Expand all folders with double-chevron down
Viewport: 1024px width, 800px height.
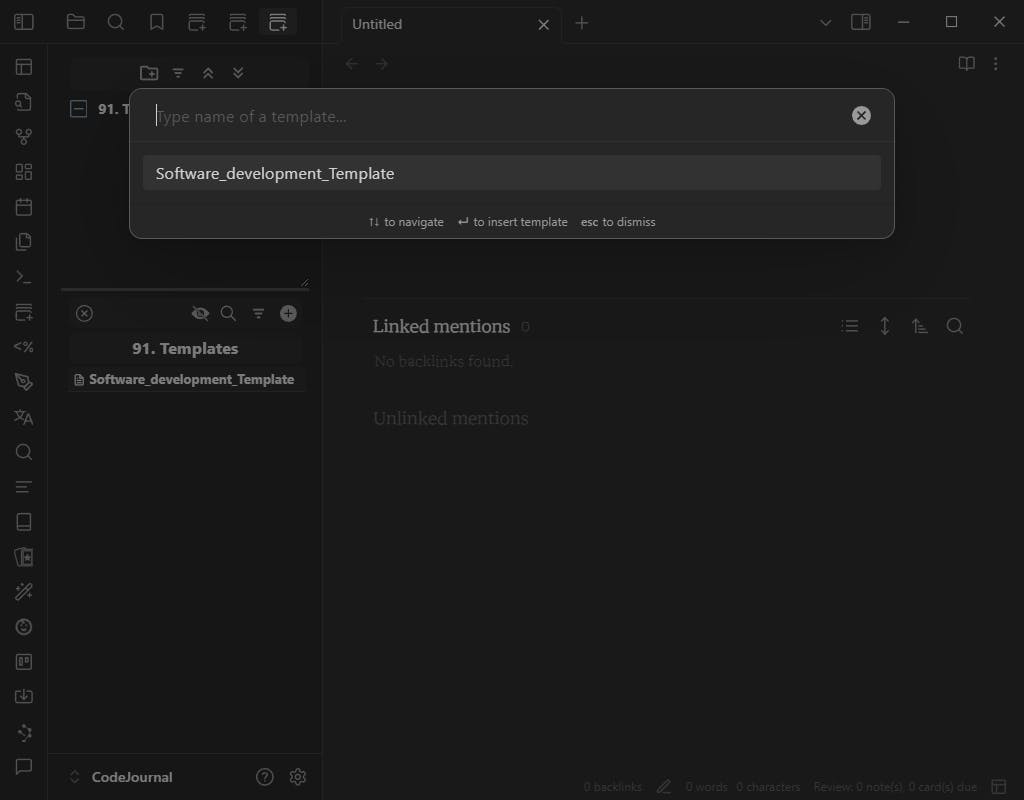(x=238, y=72)
